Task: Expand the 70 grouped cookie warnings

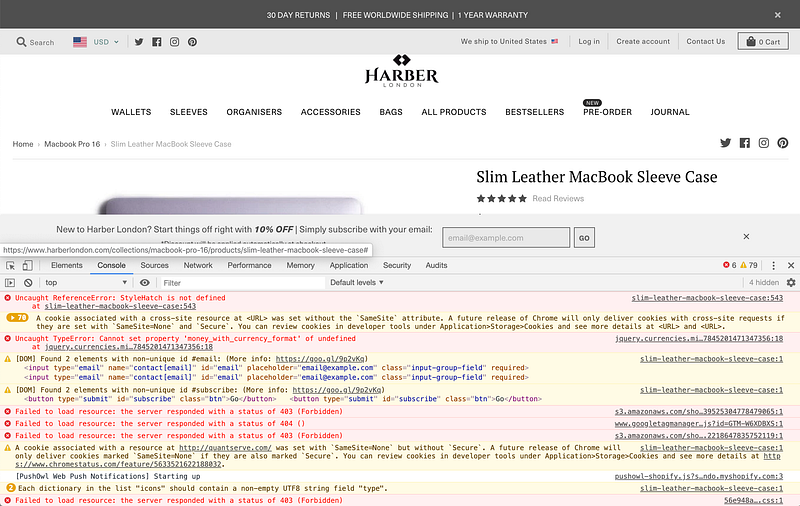Action: tap(18, 317)
